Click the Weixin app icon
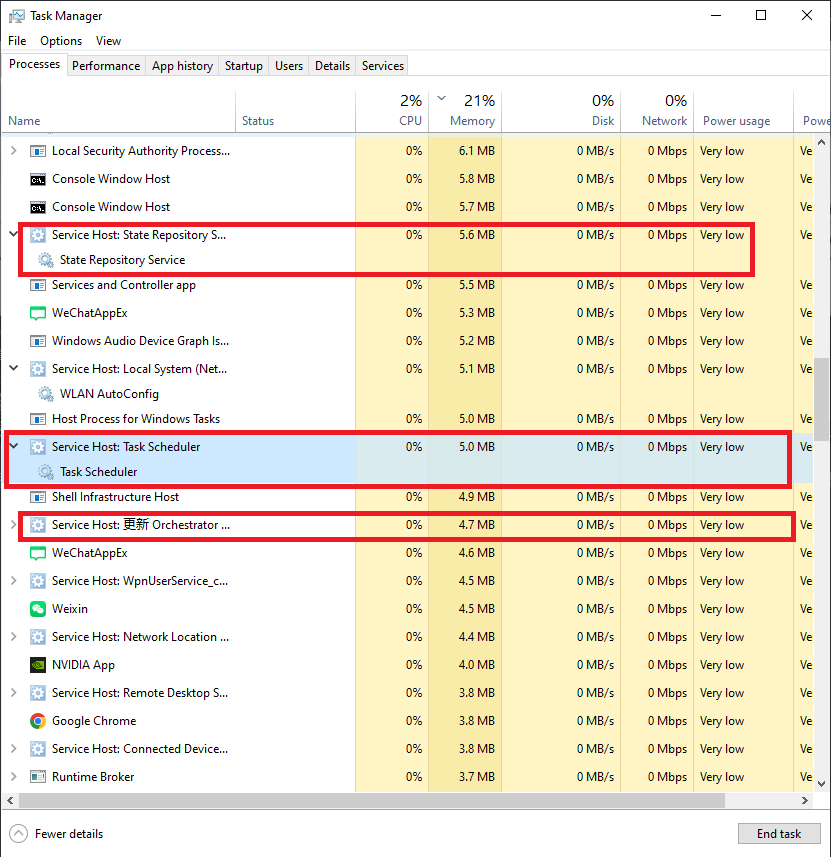 click(36, 608)
